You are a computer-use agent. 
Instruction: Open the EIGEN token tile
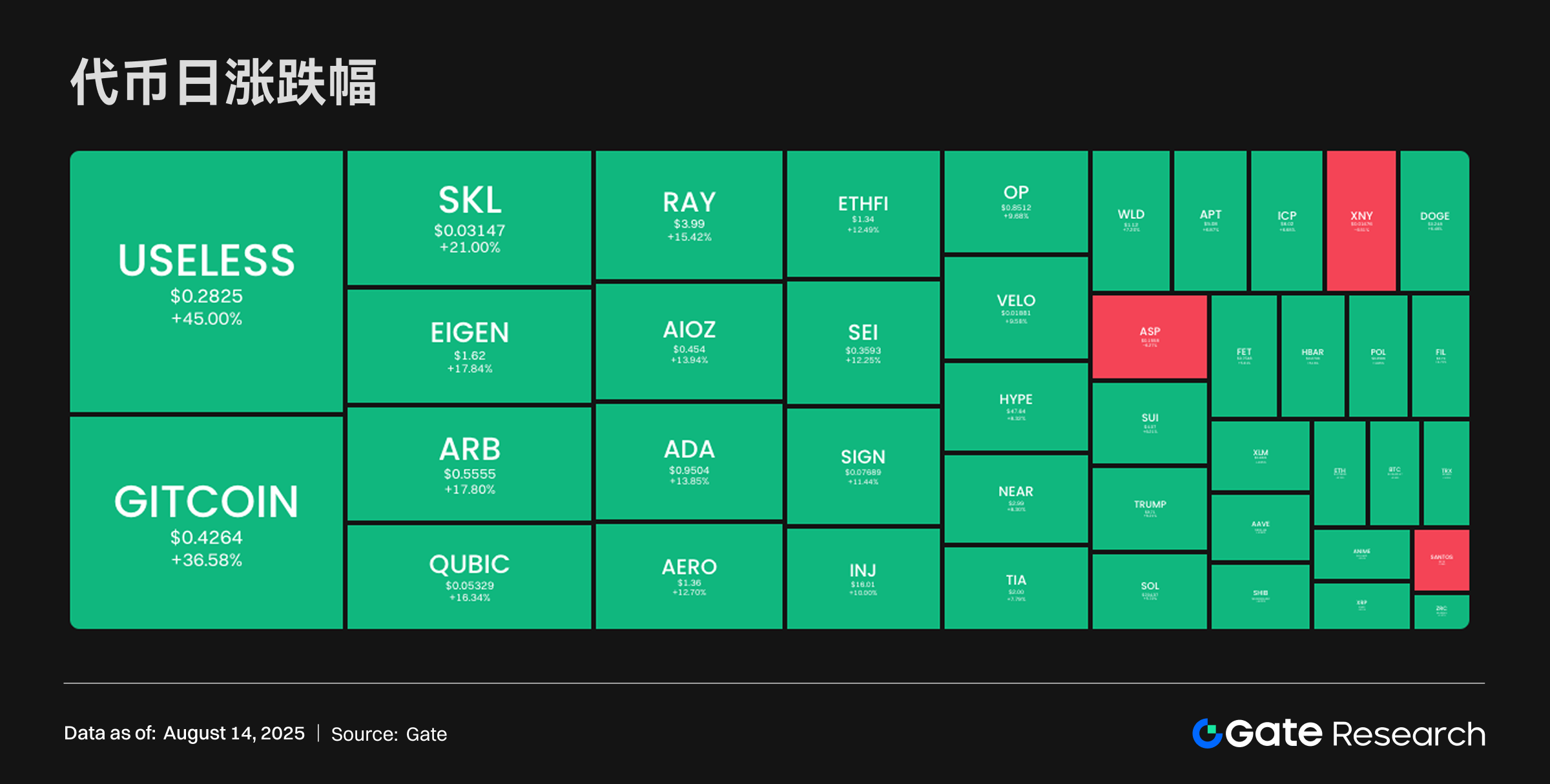[x=470, y=346]
